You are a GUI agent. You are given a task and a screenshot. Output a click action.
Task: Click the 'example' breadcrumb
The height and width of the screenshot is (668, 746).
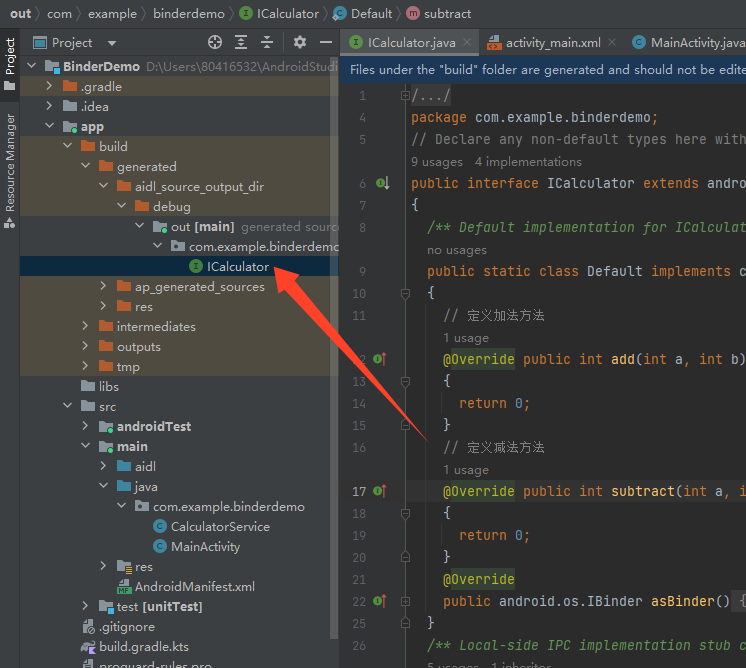tap(112, 14)
